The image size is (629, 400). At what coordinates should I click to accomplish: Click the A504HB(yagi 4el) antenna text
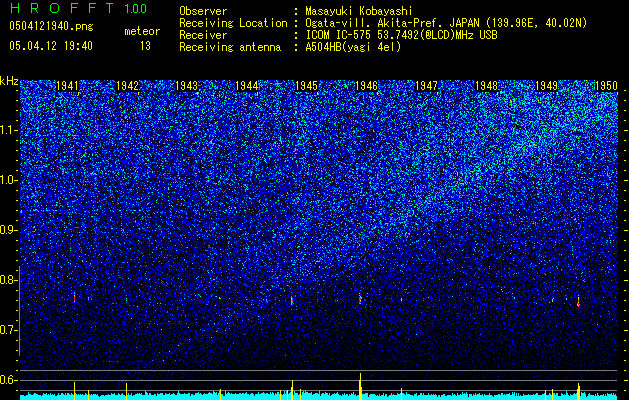point(353,47)
